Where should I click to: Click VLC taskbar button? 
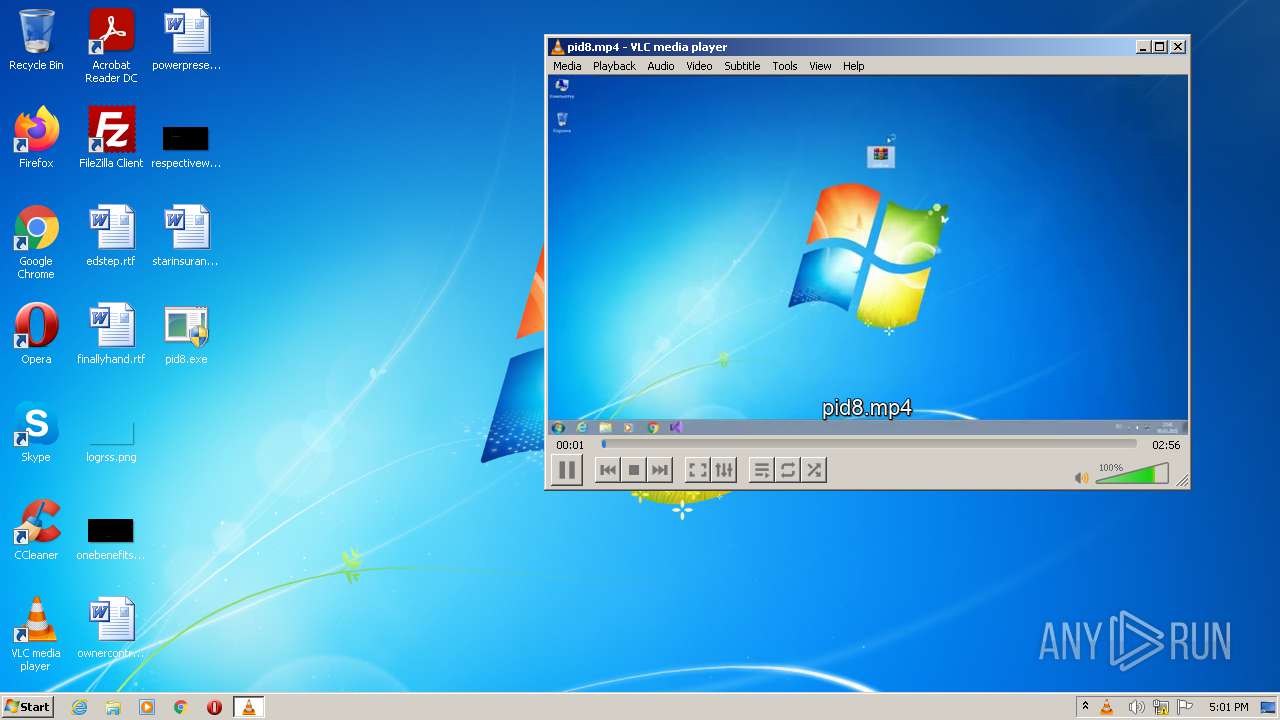(248, 707)
